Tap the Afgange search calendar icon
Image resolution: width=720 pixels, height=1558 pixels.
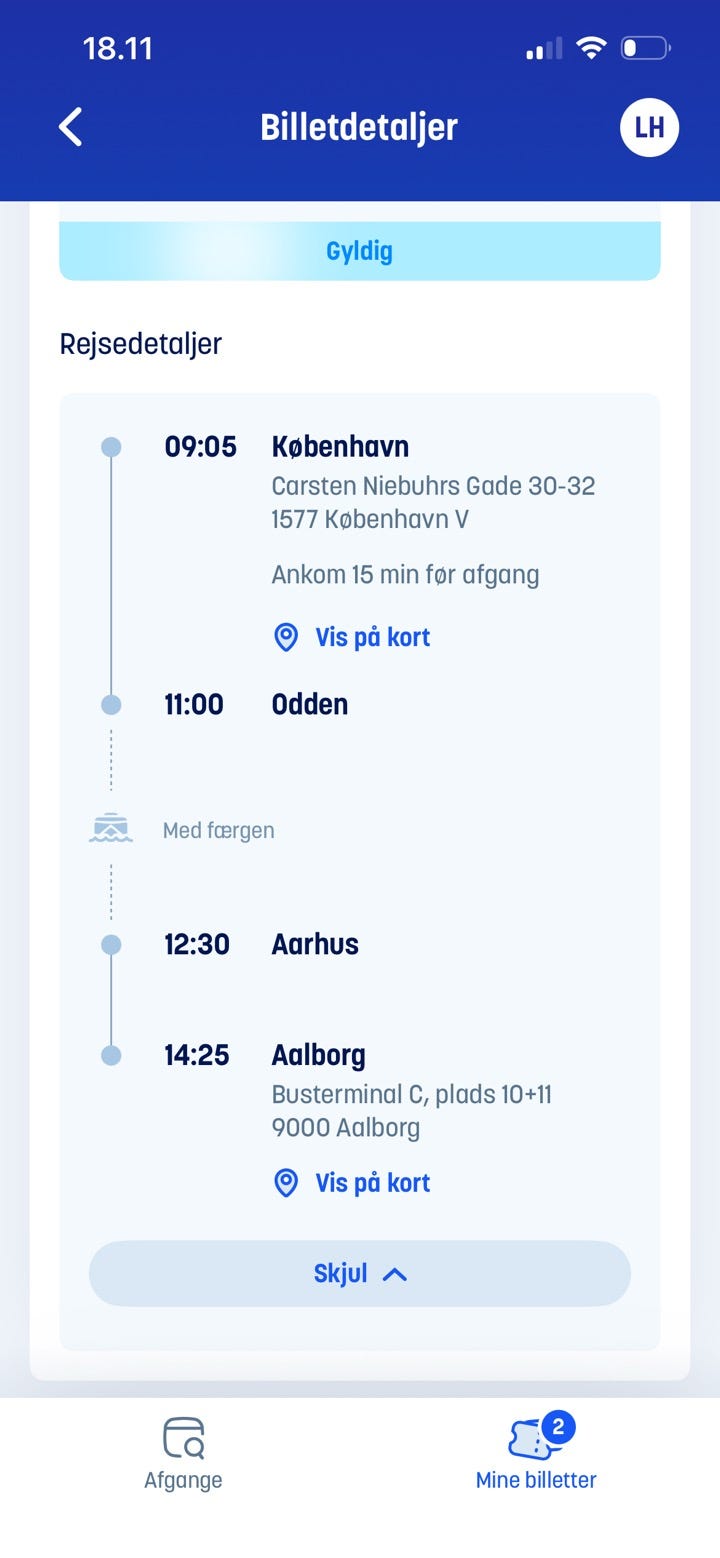[x=183, y=1438]
